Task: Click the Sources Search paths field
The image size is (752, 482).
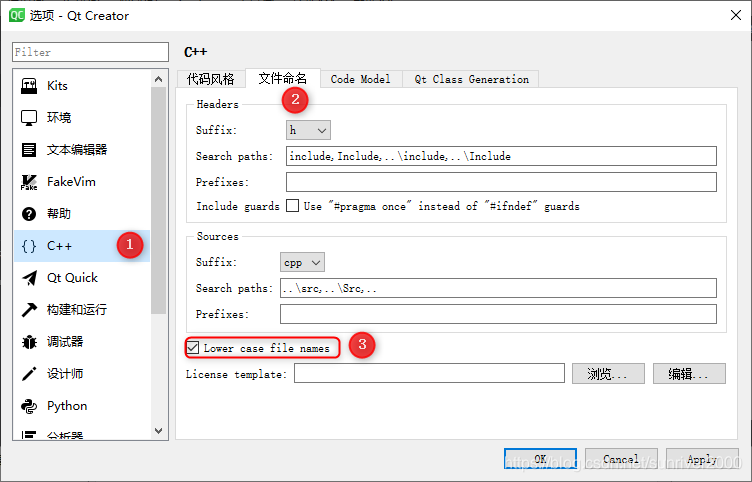Action: click(498, 288)
